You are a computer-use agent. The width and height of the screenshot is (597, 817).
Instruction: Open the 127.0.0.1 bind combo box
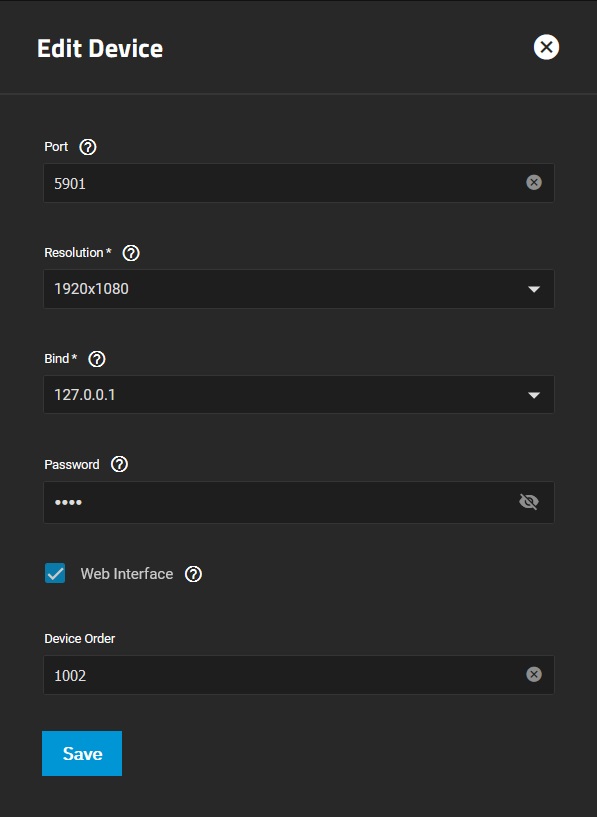pos(299,394)
